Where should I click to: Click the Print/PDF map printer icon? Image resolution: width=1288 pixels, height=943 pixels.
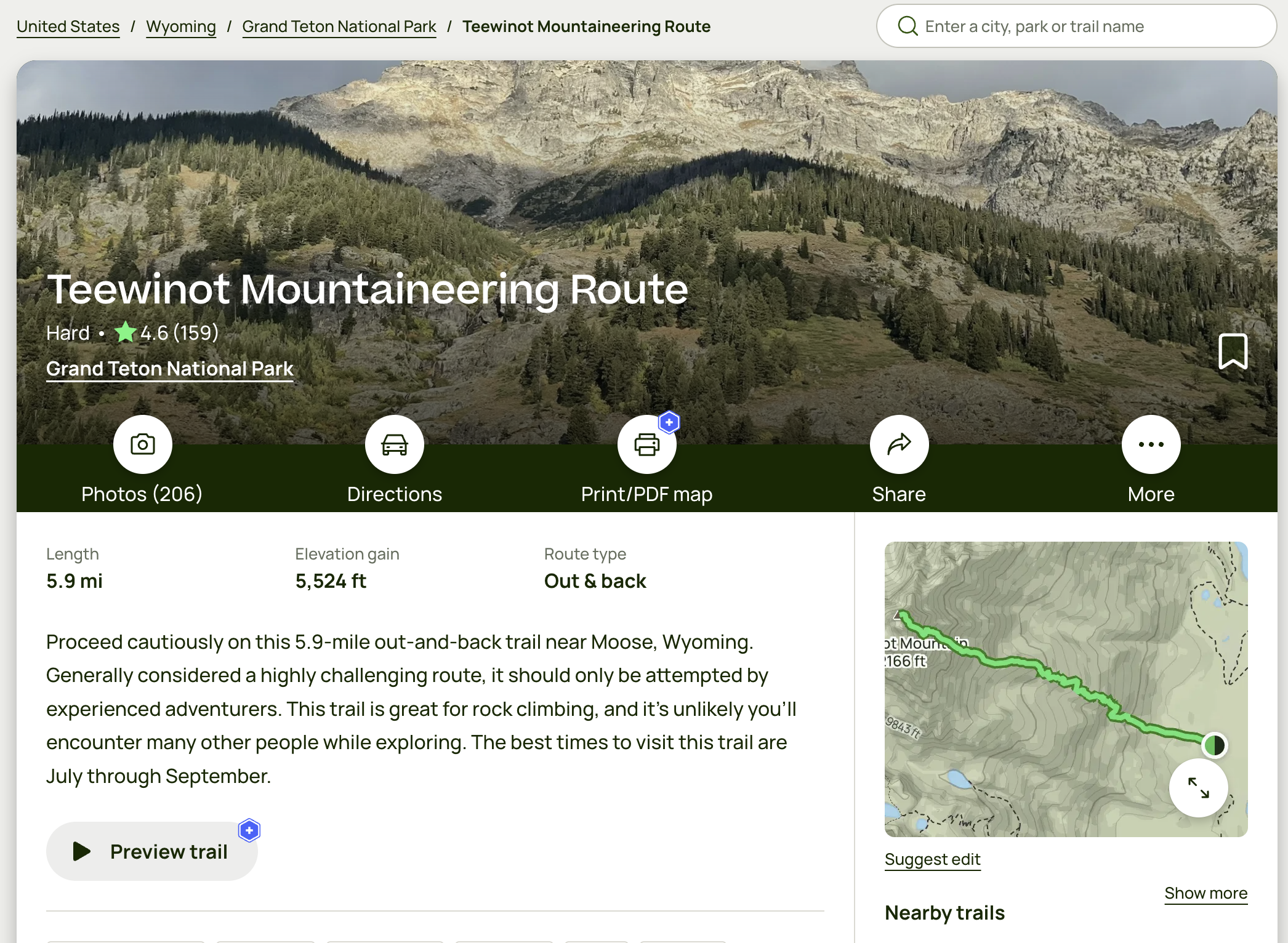(x=647, y=444)
